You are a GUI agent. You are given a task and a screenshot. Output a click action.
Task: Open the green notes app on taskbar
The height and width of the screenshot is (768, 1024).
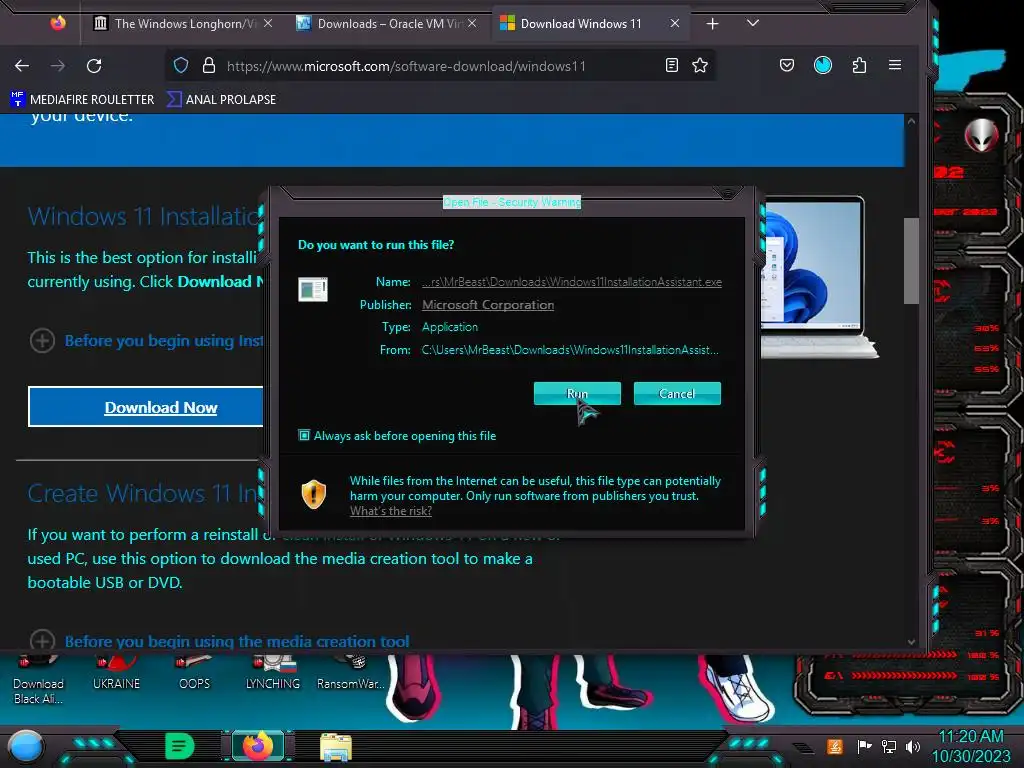[x=180, y=746]
